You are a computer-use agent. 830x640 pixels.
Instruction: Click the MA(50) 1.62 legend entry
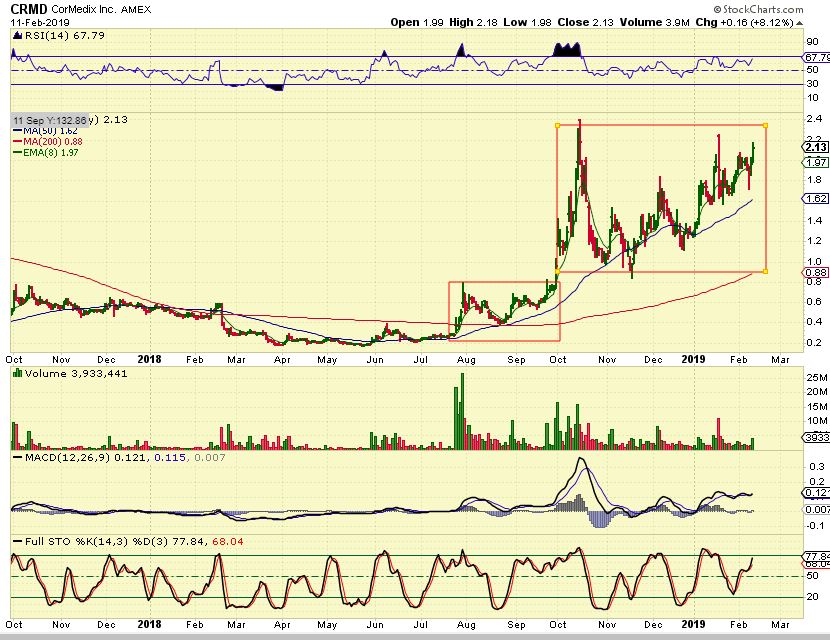(45, 131)
